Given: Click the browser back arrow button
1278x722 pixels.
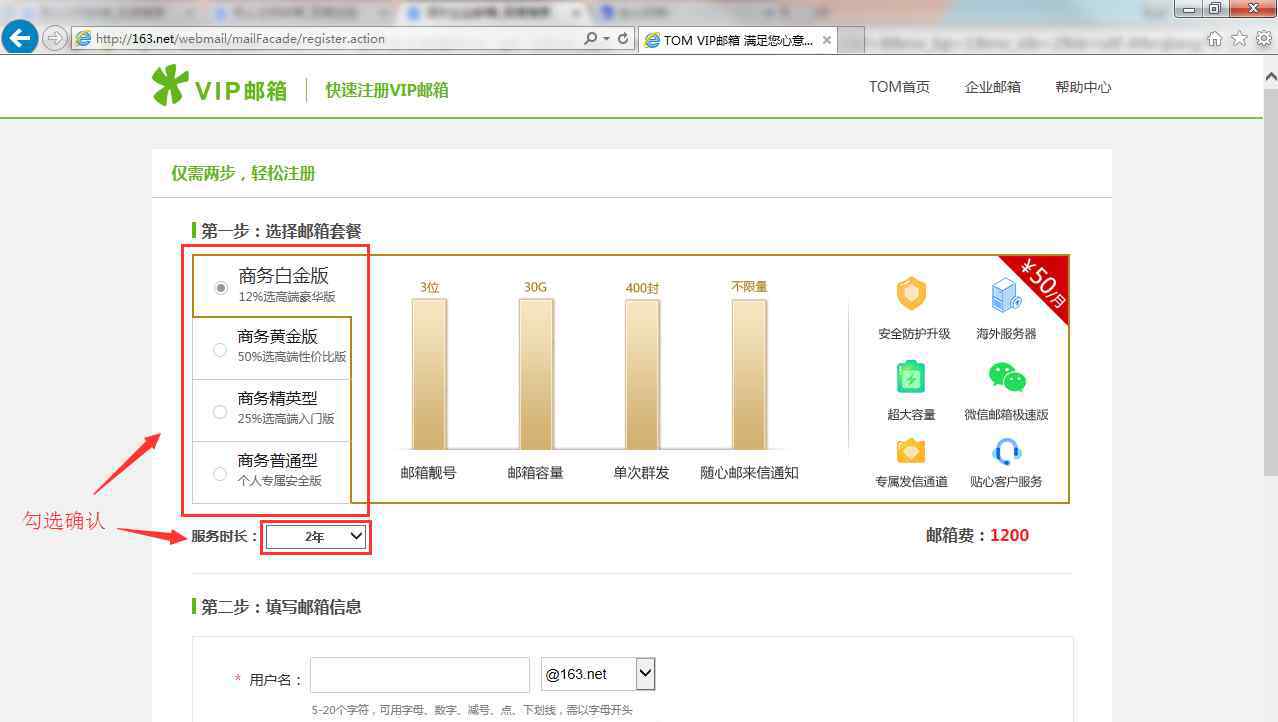Looking at the screenshot, I should [x=20, y=38].
